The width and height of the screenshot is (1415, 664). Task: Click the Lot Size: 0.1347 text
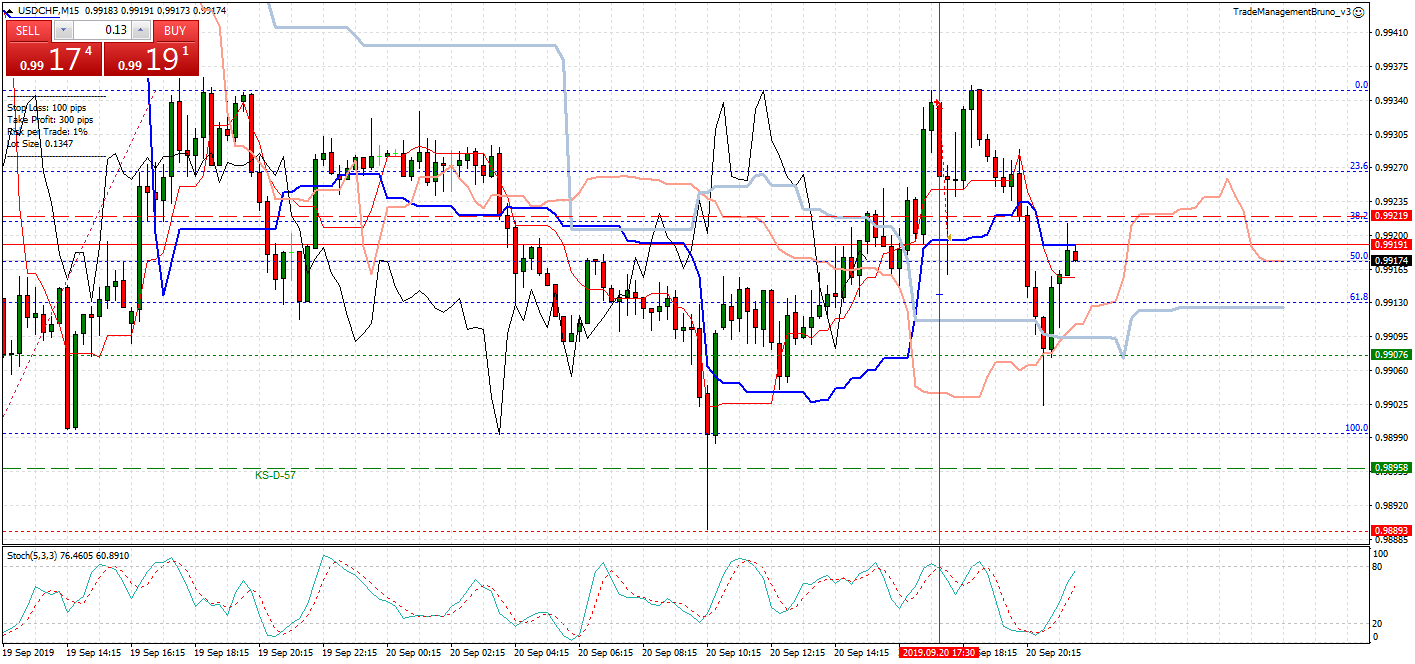point(40,144)
